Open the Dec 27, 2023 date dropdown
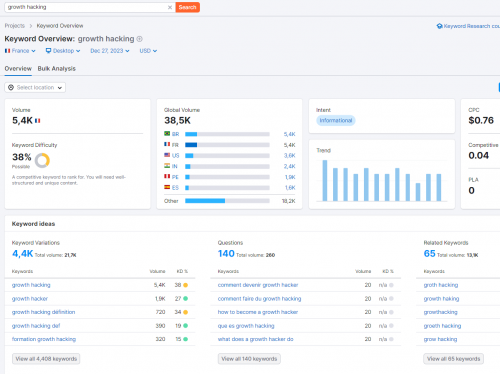The height and width of the screenshot is (374, 500). click(110, 51)
